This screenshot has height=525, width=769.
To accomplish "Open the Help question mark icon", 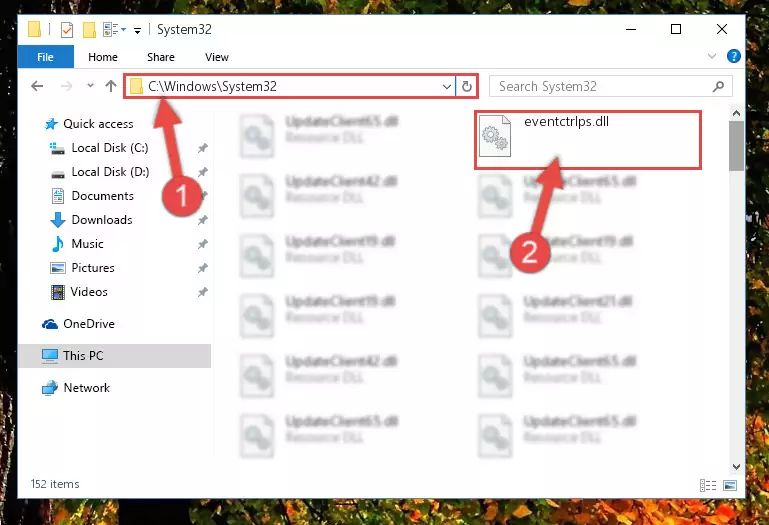I will tap(734, 56).
